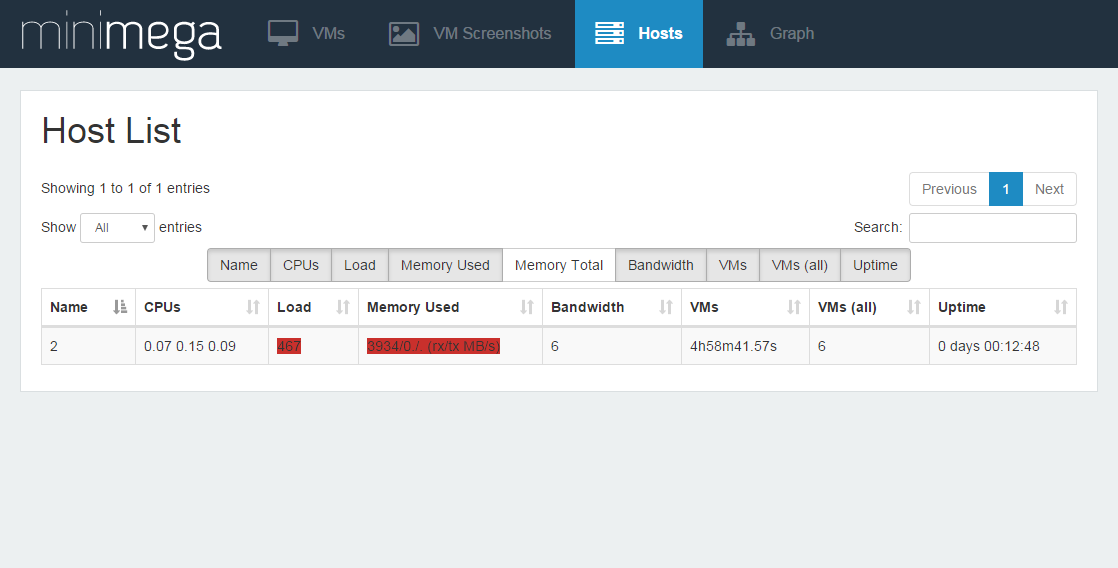
Task: Toggle VMs (all) column visibility
Action: click(800, 265)
